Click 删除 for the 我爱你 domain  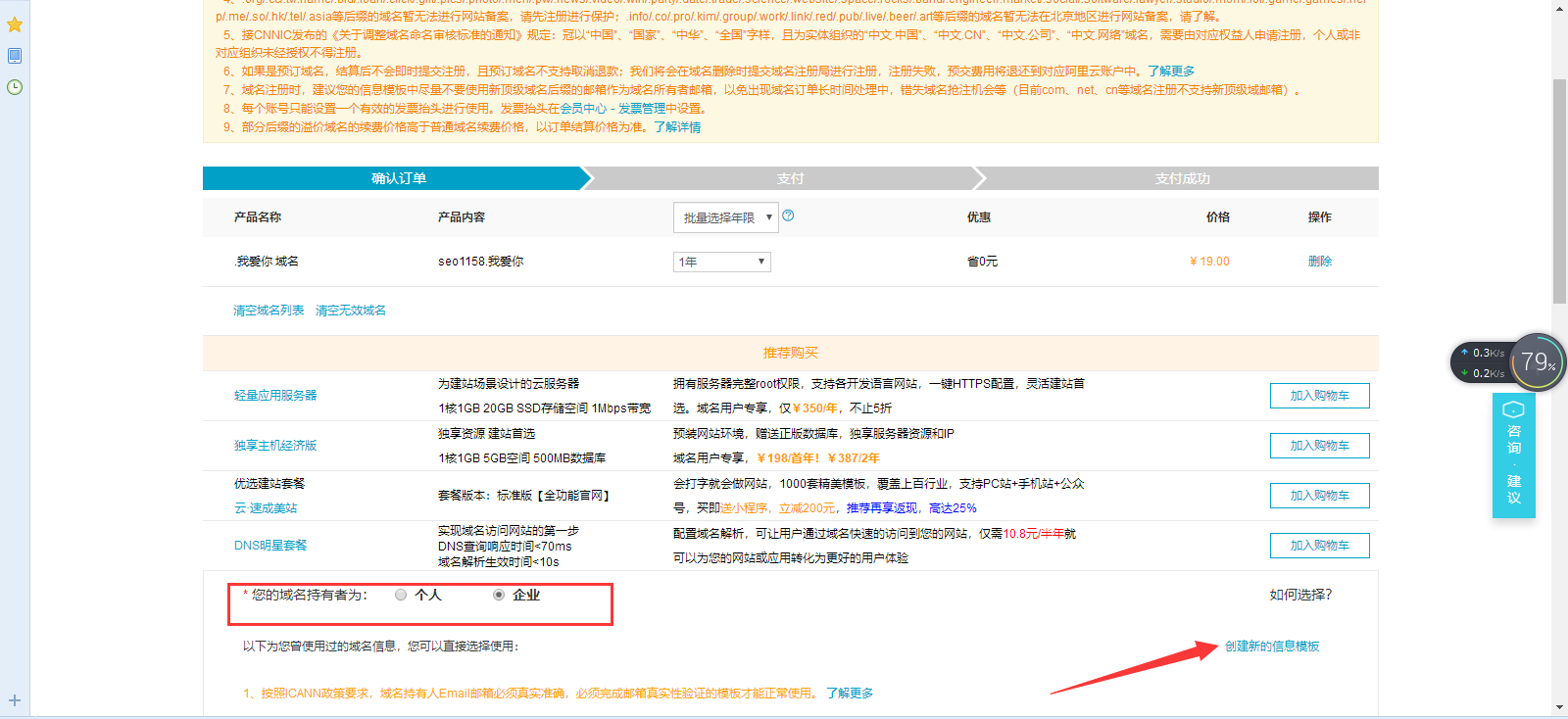coord(1320,262)
